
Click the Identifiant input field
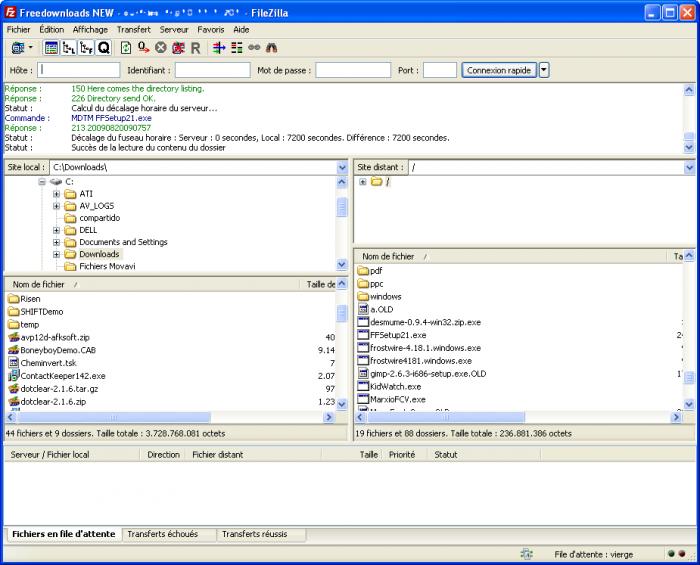click(x=212, y=70)
